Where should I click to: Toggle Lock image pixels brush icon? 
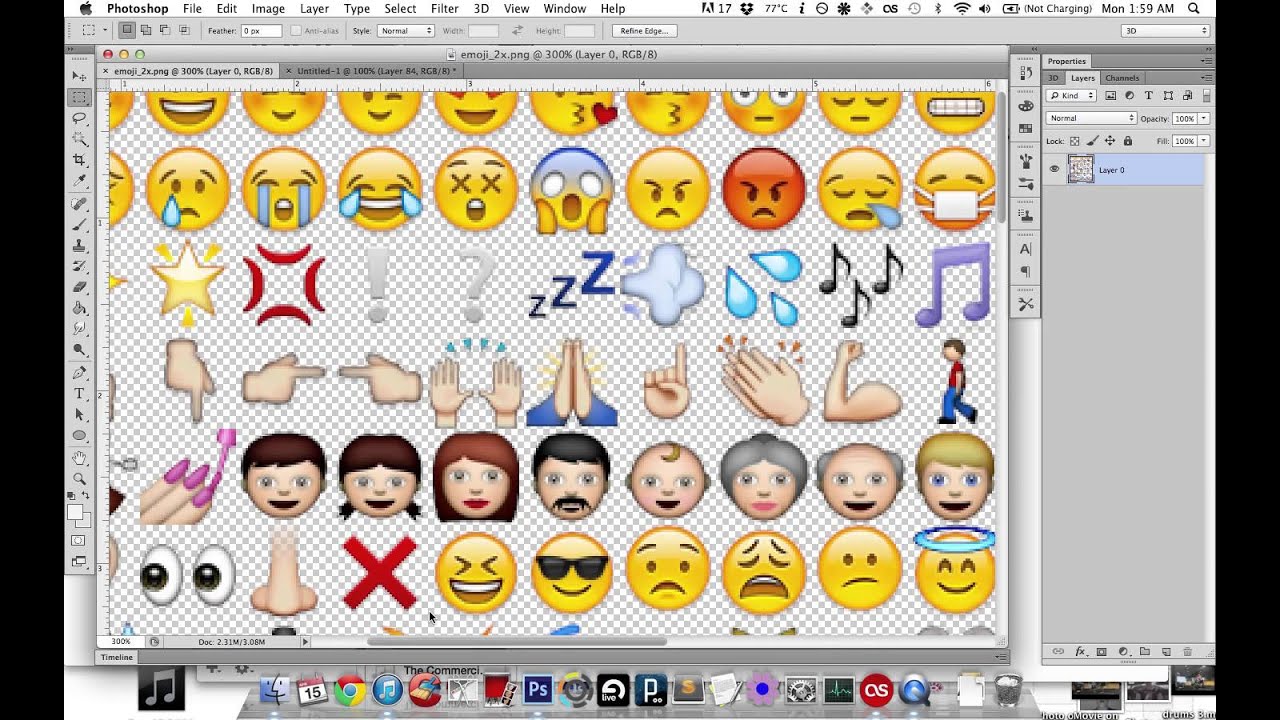pyautogui.click(x=1092, y=141)
